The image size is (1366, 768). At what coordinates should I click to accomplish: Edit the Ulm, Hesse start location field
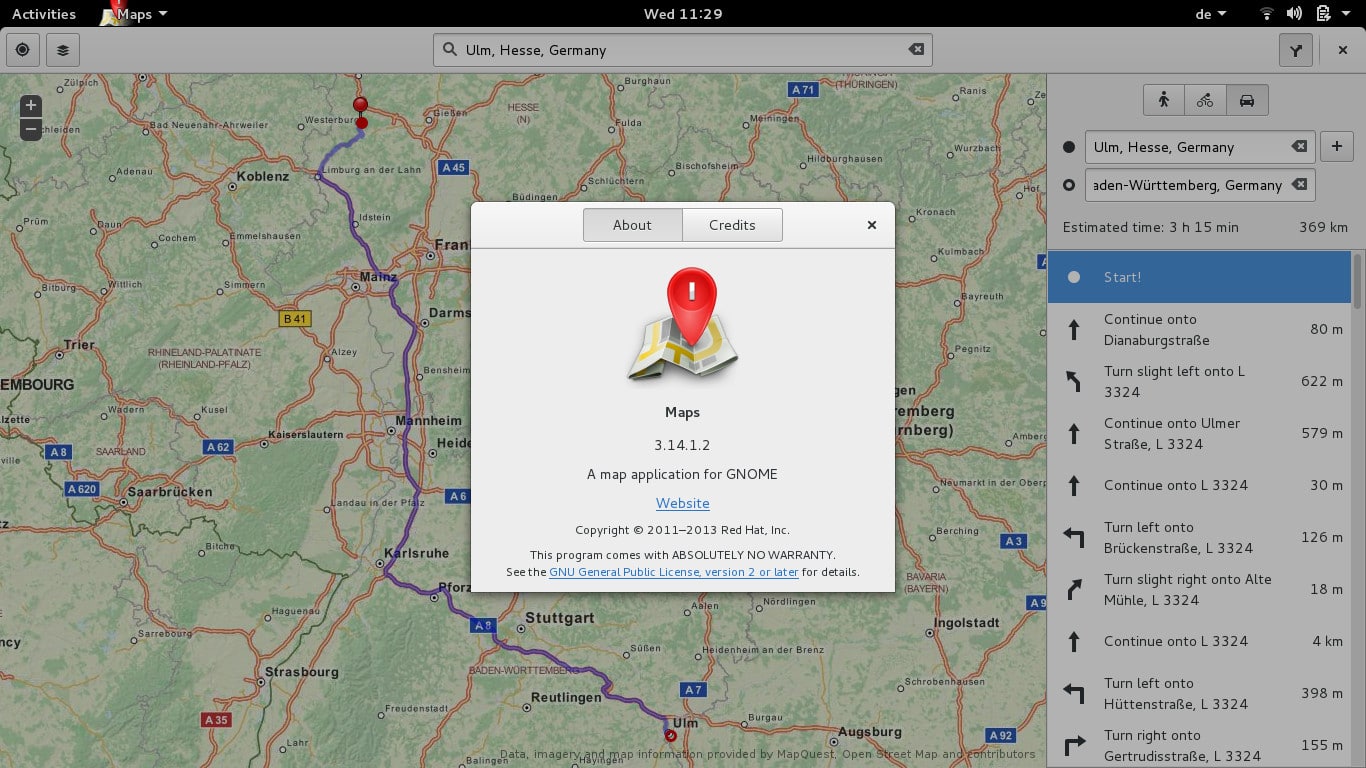[1200, 147]
